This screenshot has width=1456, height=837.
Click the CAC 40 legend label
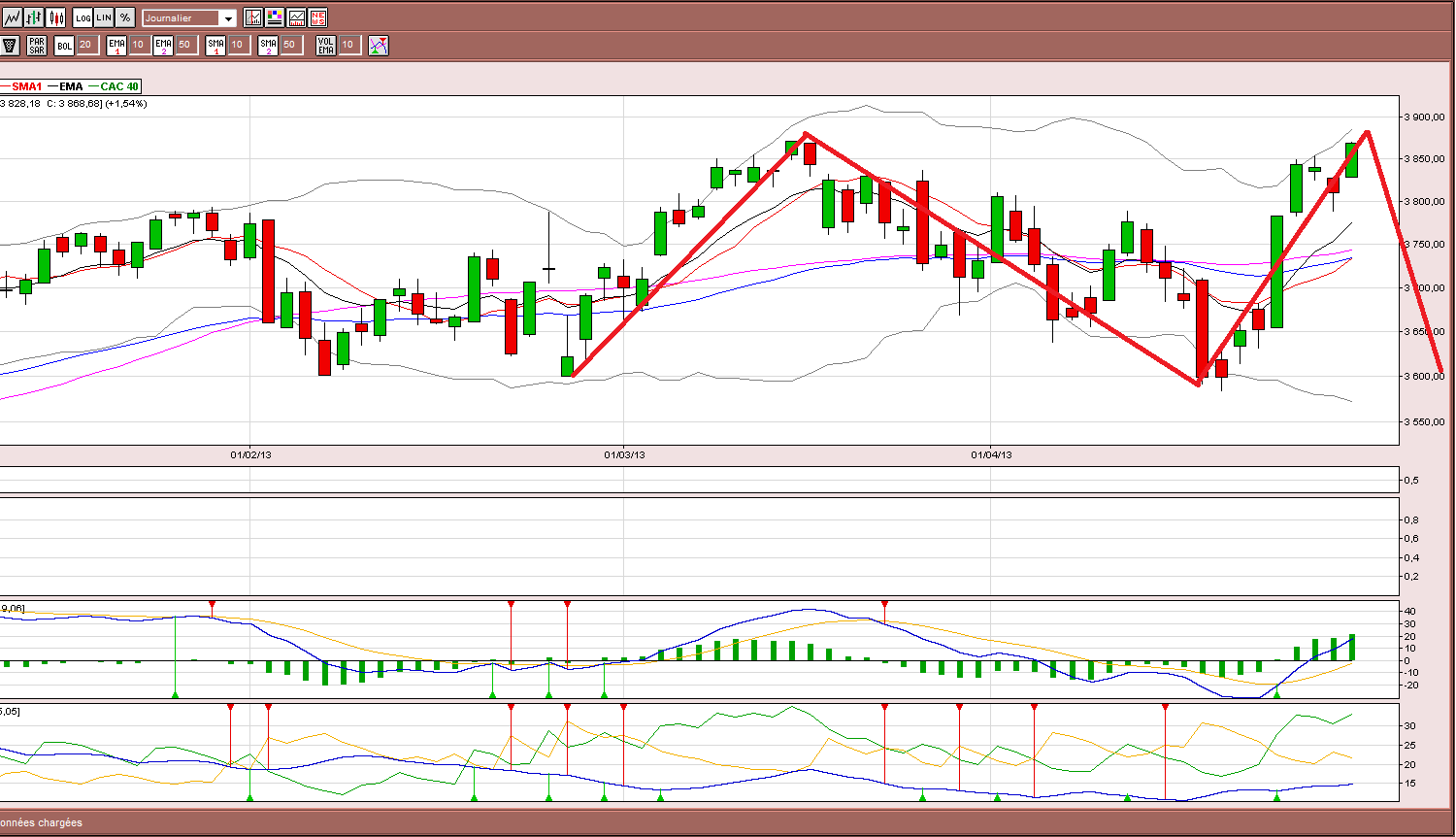(119, 86)
